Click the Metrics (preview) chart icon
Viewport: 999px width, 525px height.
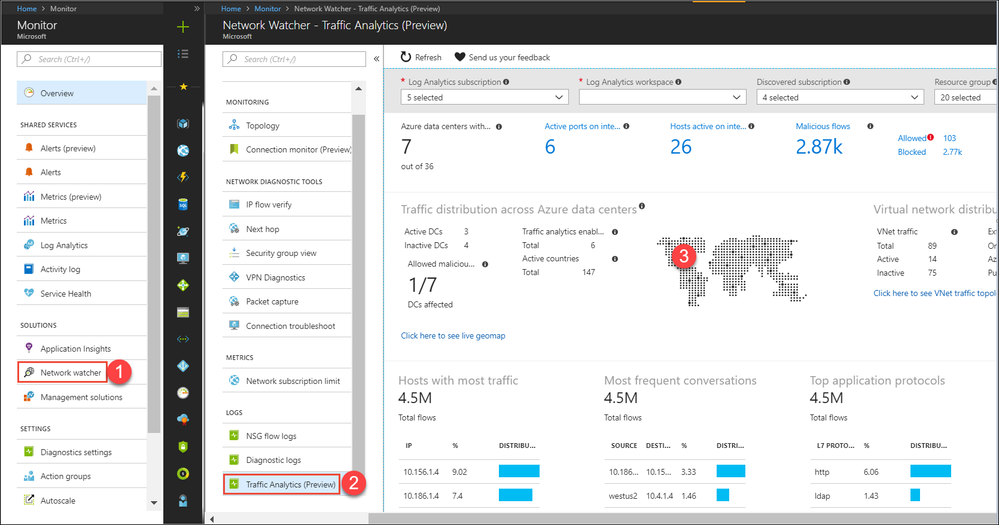[x=29, y=196]
